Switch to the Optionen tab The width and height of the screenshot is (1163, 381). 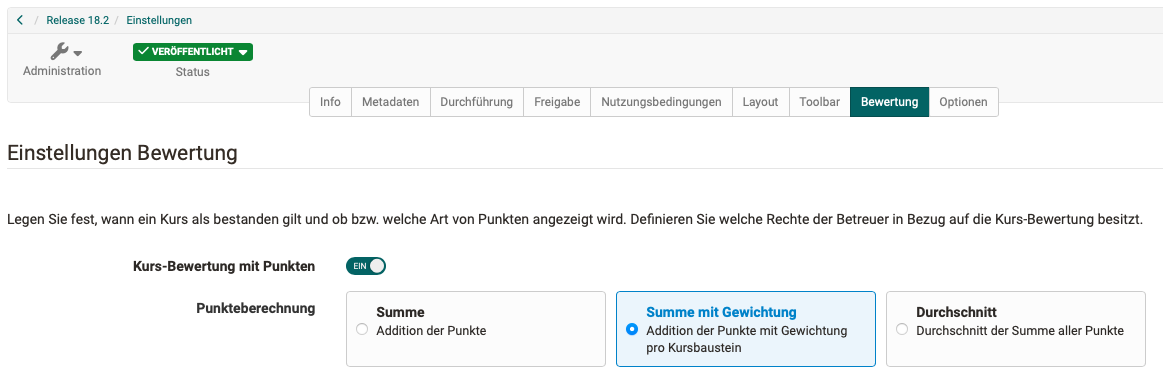(963, 102)
